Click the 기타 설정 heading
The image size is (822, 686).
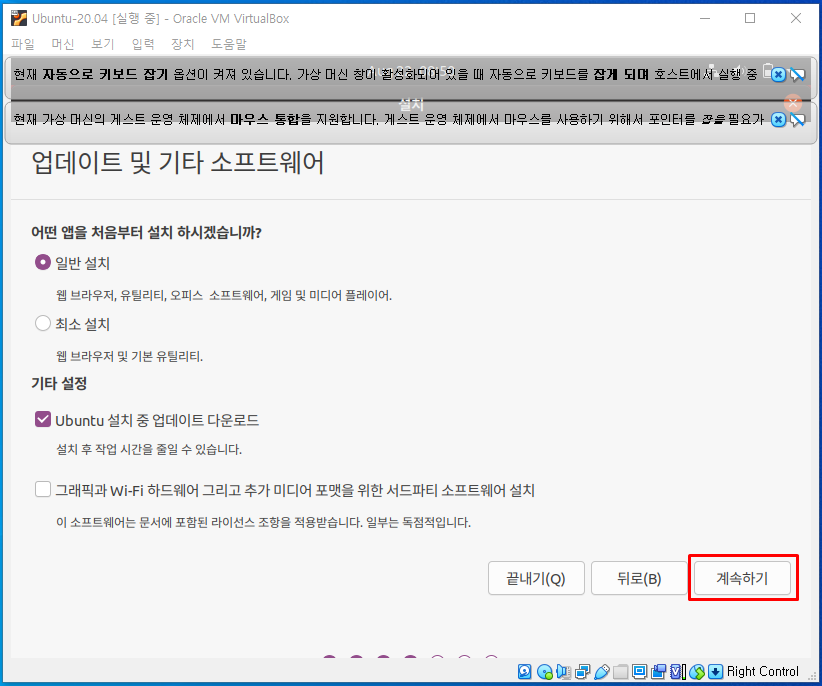tap(59, 384)
